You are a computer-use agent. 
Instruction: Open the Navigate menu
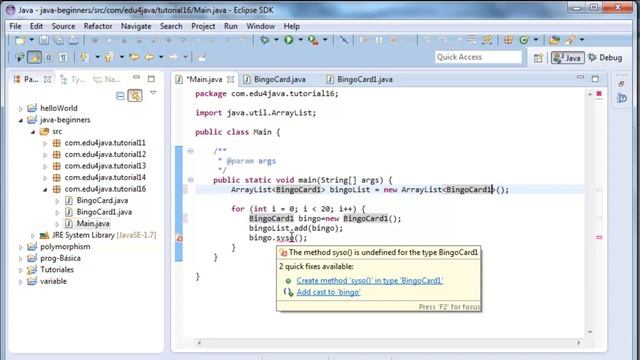(136, 26)
